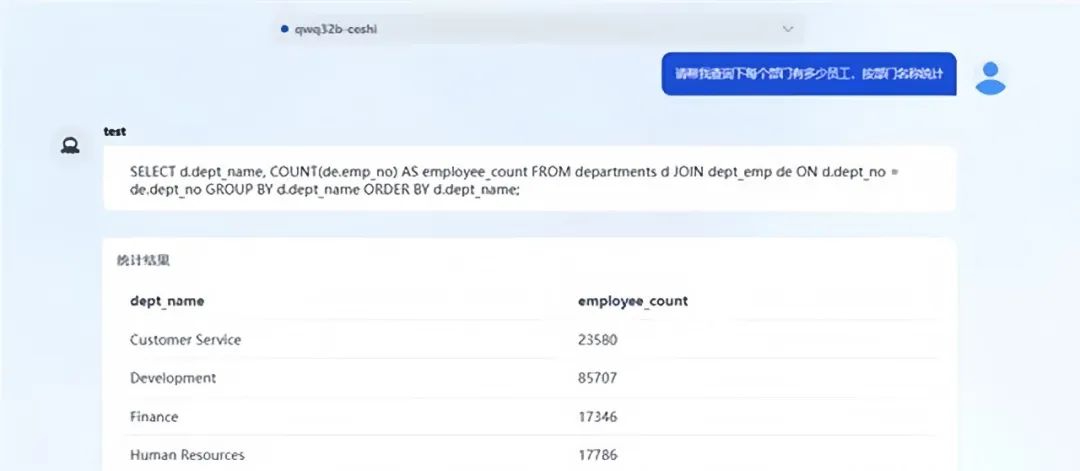Viewport: 1080px width, 471px height.
Task: Click the SQL line starting with SELECT d.dept_name
Action: pyautogui.click(x=507, y=172)
